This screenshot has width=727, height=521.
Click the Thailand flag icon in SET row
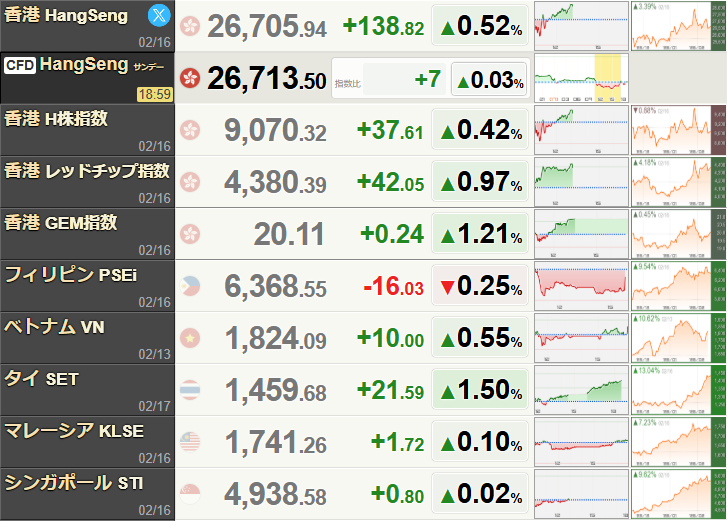pos(190,390)
